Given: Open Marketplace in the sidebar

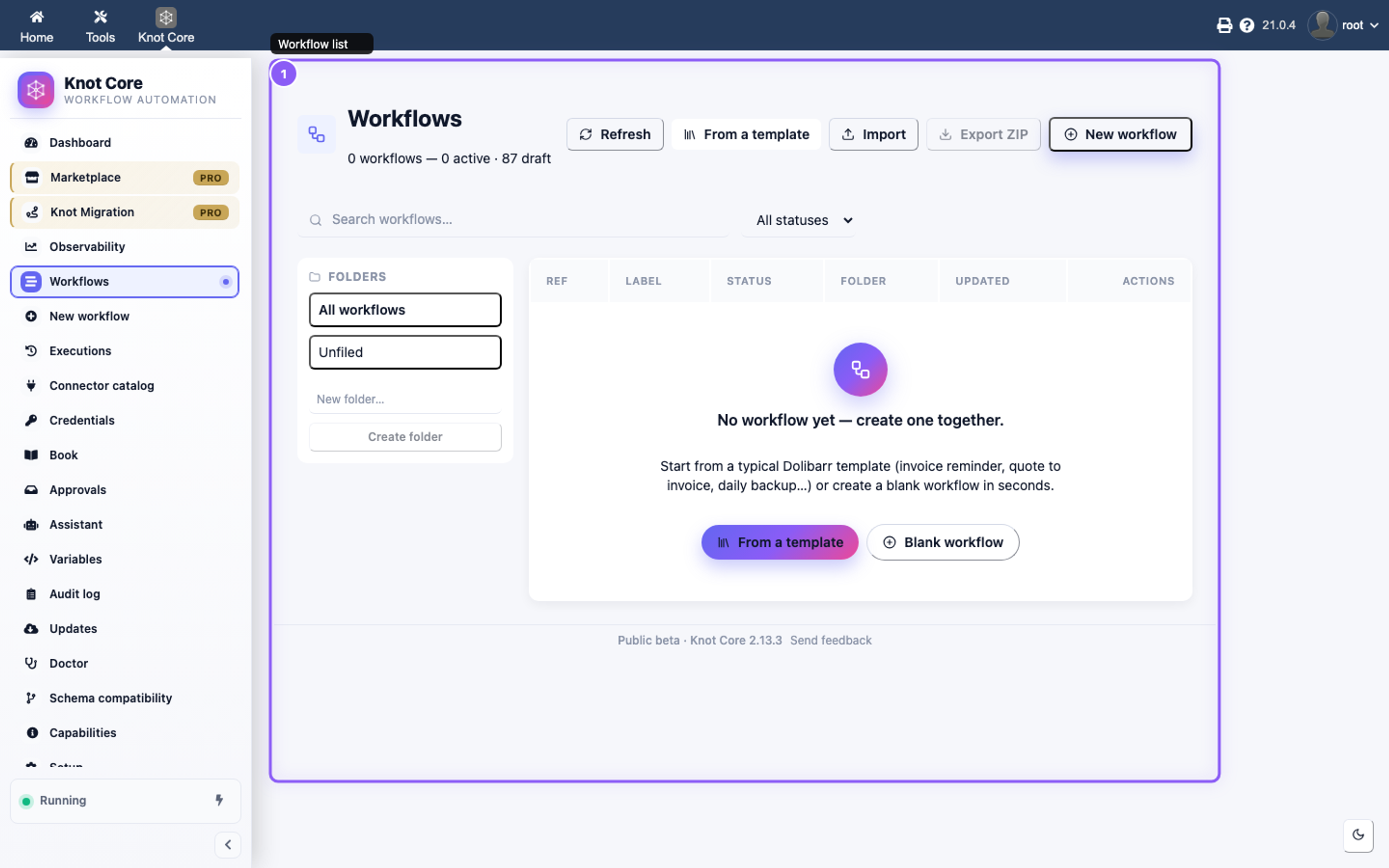Looking at the screenshot, I should pyautogui.click(x=124, y=177).
